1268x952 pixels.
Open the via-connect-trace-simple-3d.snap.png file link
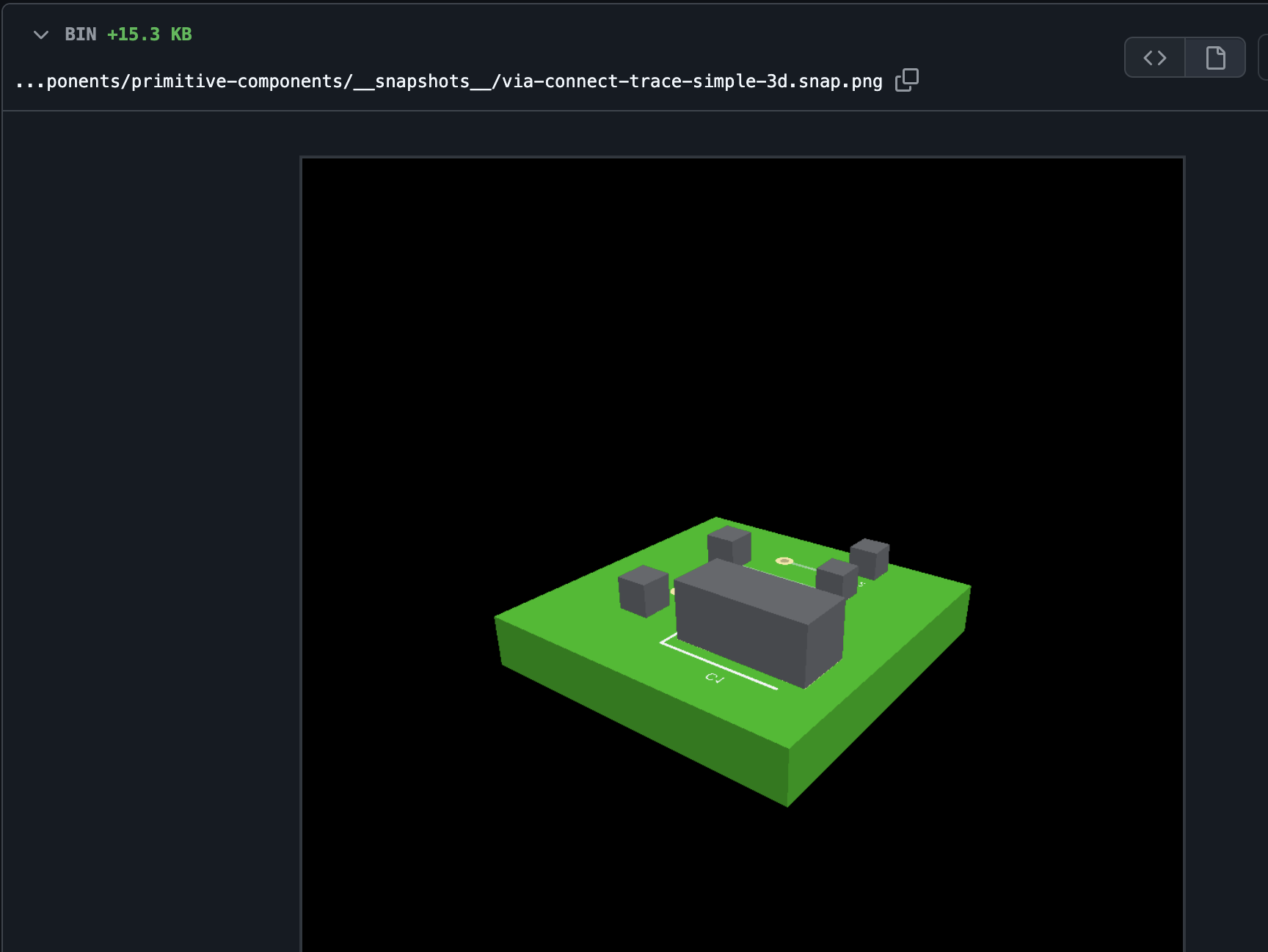(x=449, y=81)
